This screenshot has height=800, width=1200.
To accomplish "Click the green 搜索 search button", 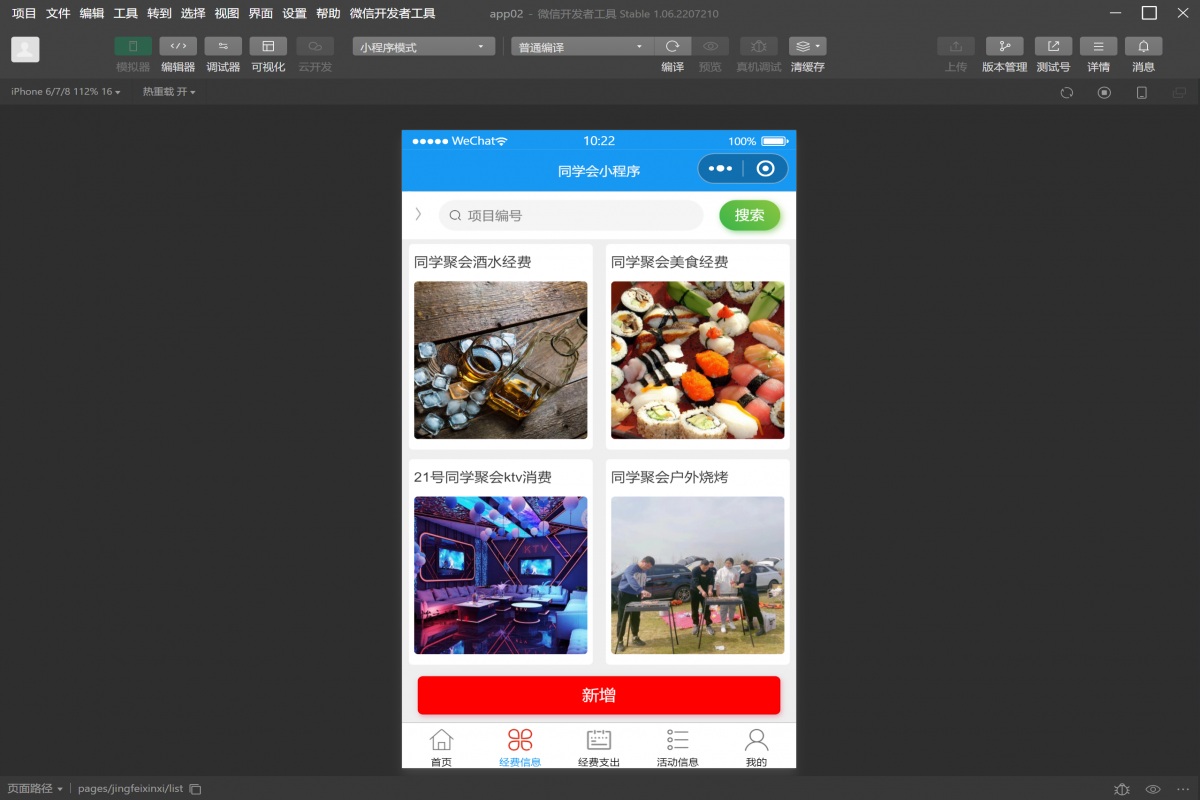I will point(750,215).
